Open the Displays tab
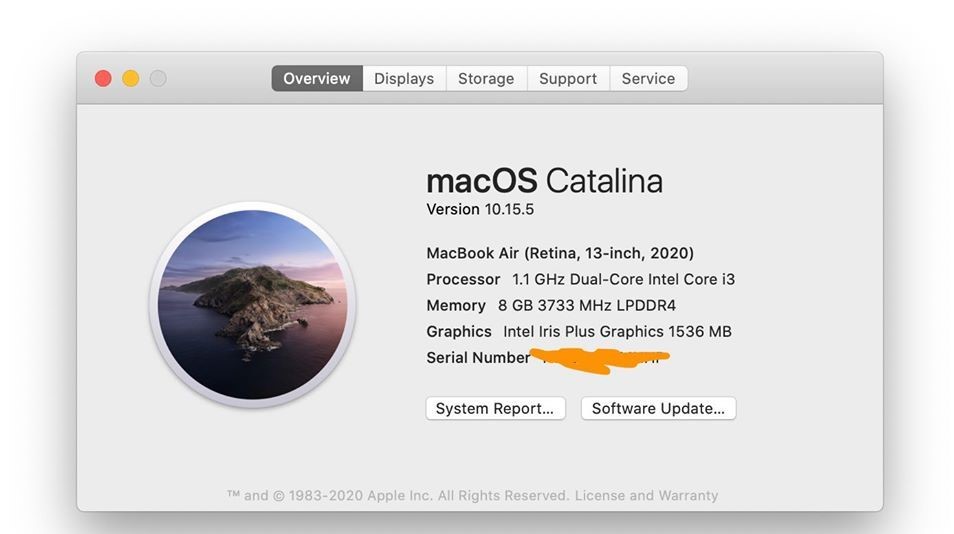Screen dimensions: 954x534 click(x=404, y=78)
